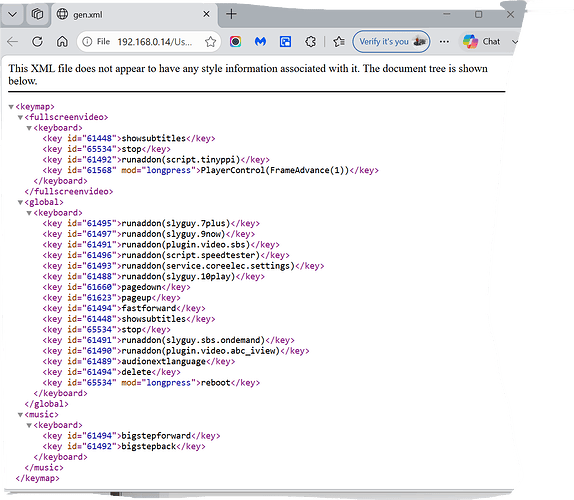Collapse the keymap root node
This screenshot has height=500, width=574.
click(x=11, y=107)
